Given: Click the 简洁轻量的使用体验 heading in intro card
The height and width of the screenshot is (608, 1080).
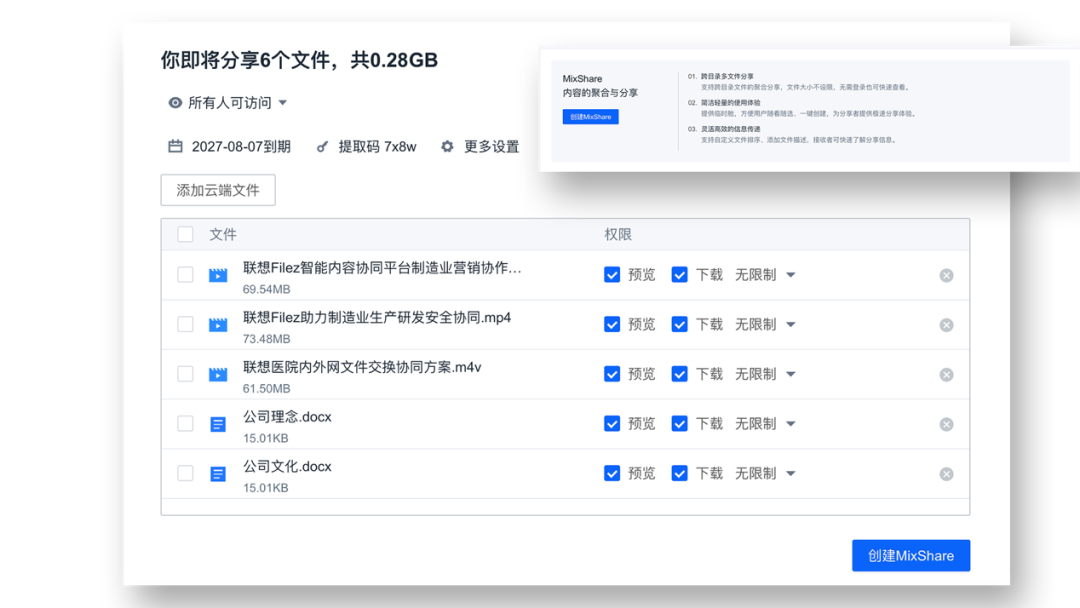Looking at the screenshot, I should (731, 103).
